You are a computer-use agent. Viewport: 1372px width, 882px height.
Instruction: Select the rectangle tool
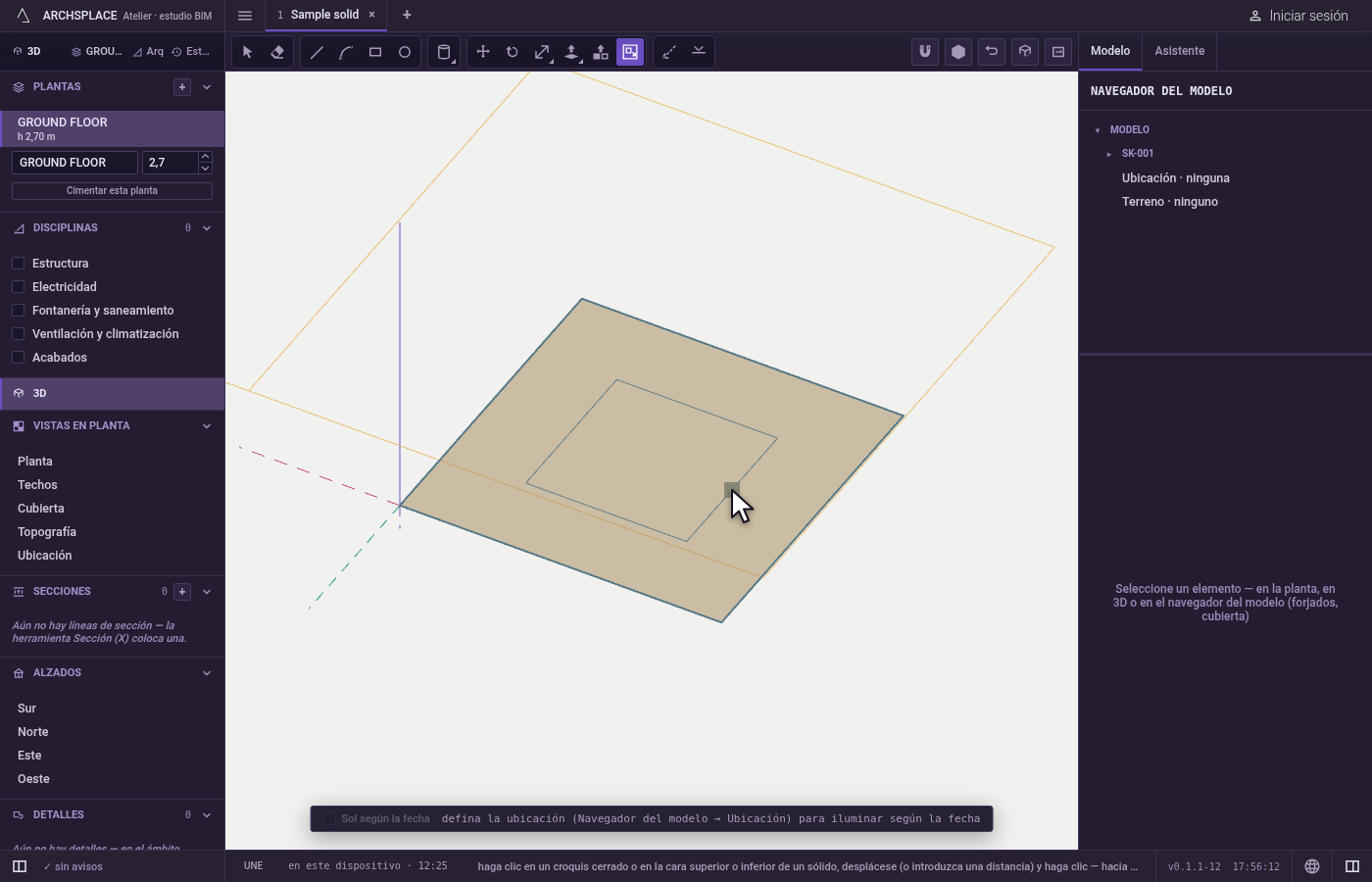375,52
